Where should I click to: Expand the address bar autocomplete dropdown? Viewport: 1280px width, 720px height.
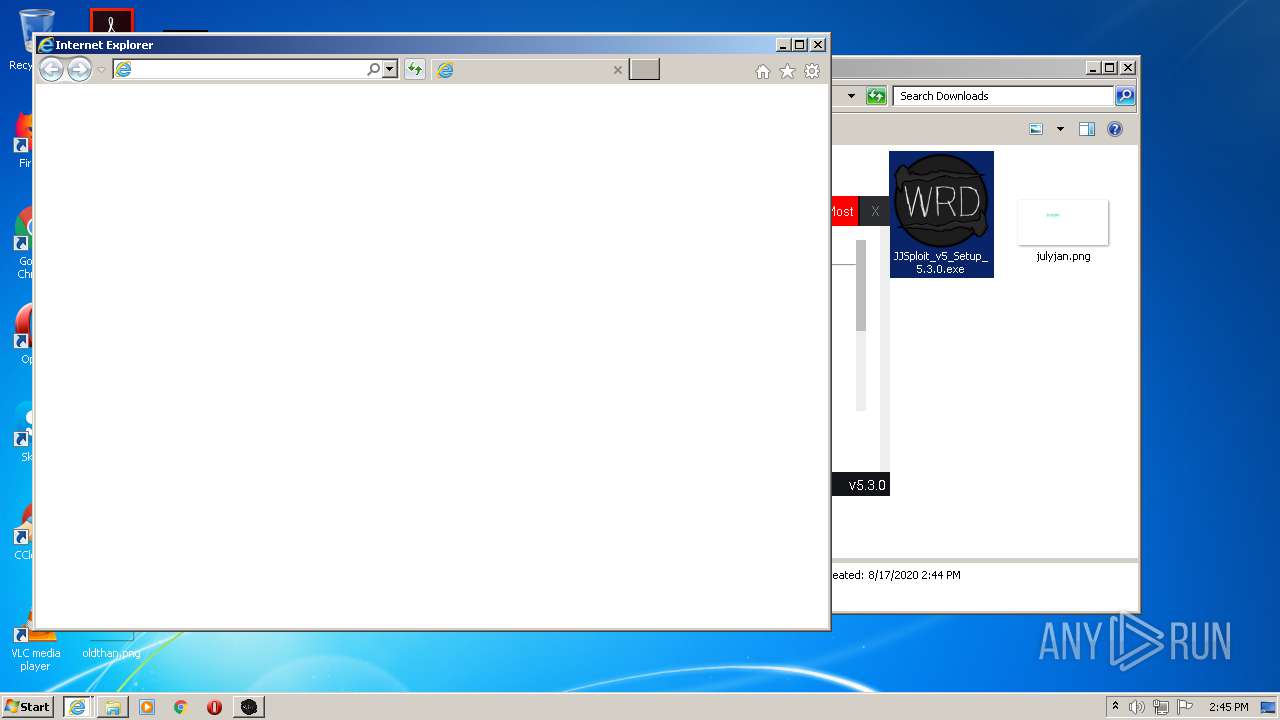tap(390, 69)
